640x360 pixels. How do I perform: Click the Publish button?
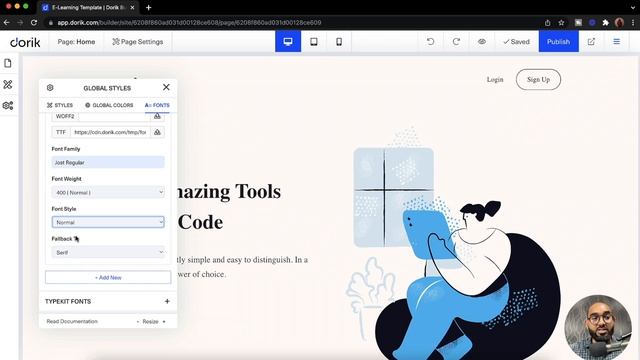pos(558,42)
